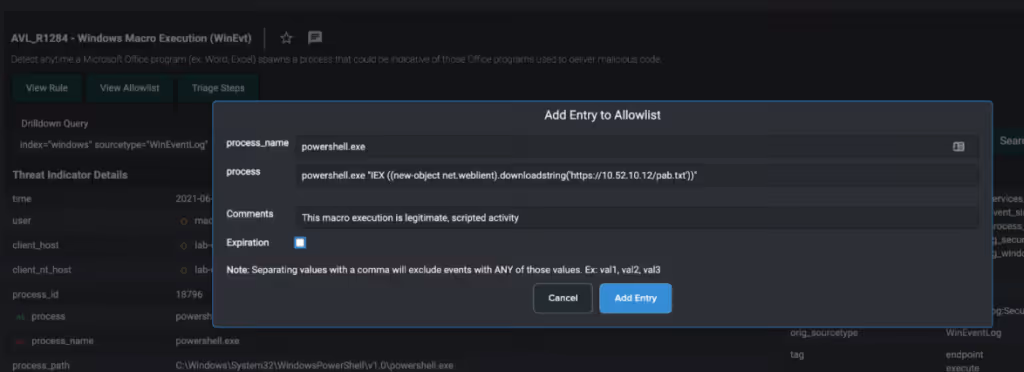Viewport: 1024px width, 372px height.
Task: Click the circle icon beside user value
Action: click(x=184, y=221)
